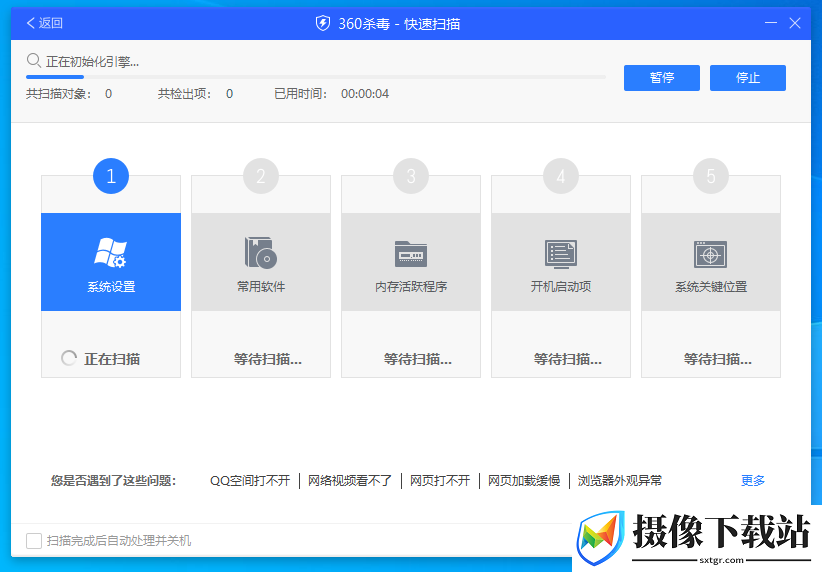Screen dimensions: 822x572
Task: Click step number 2 circle
Action: [x=261, y=176]
